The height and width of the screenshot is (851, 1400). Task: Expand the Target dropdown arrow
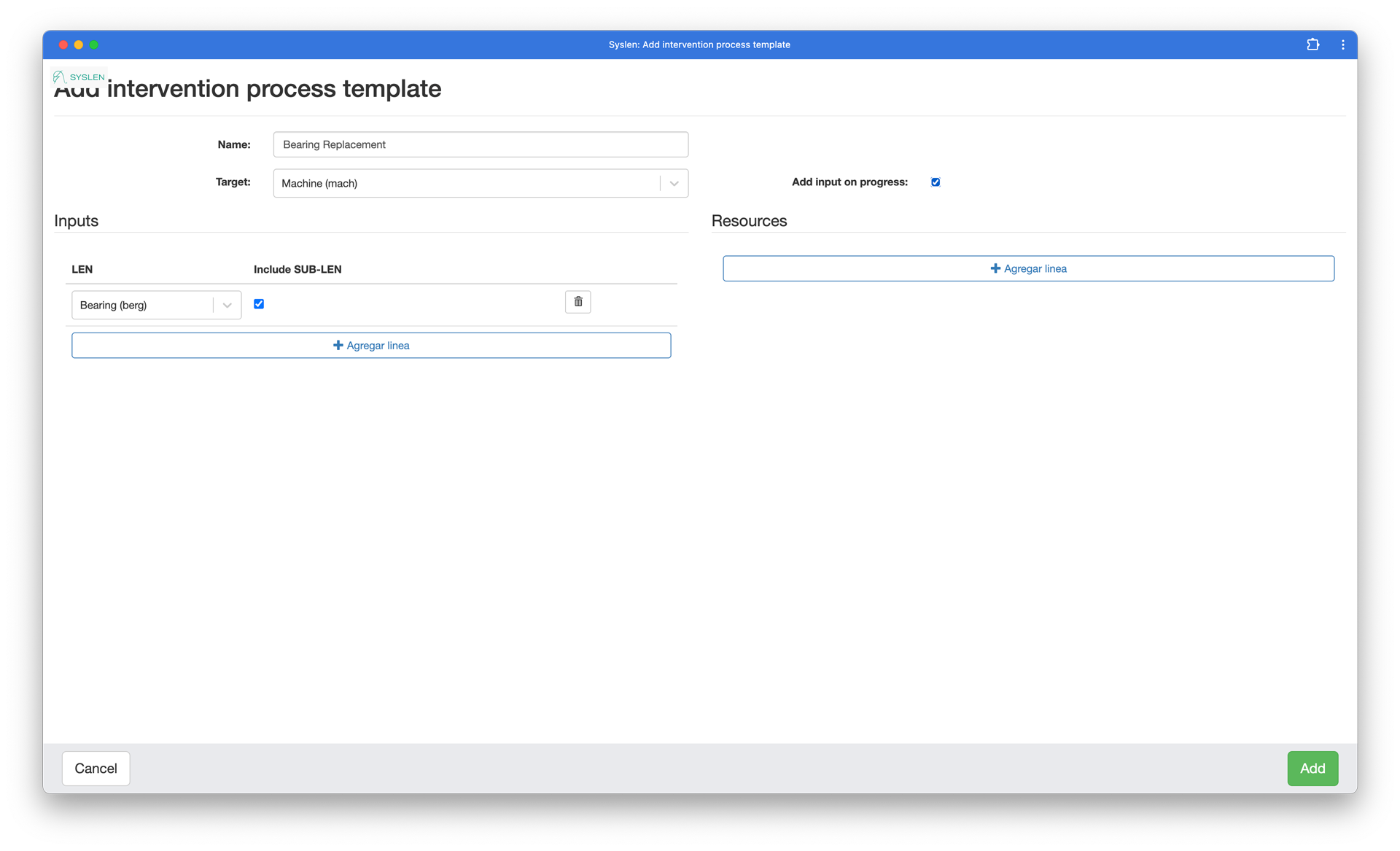[x=674, y=184]
